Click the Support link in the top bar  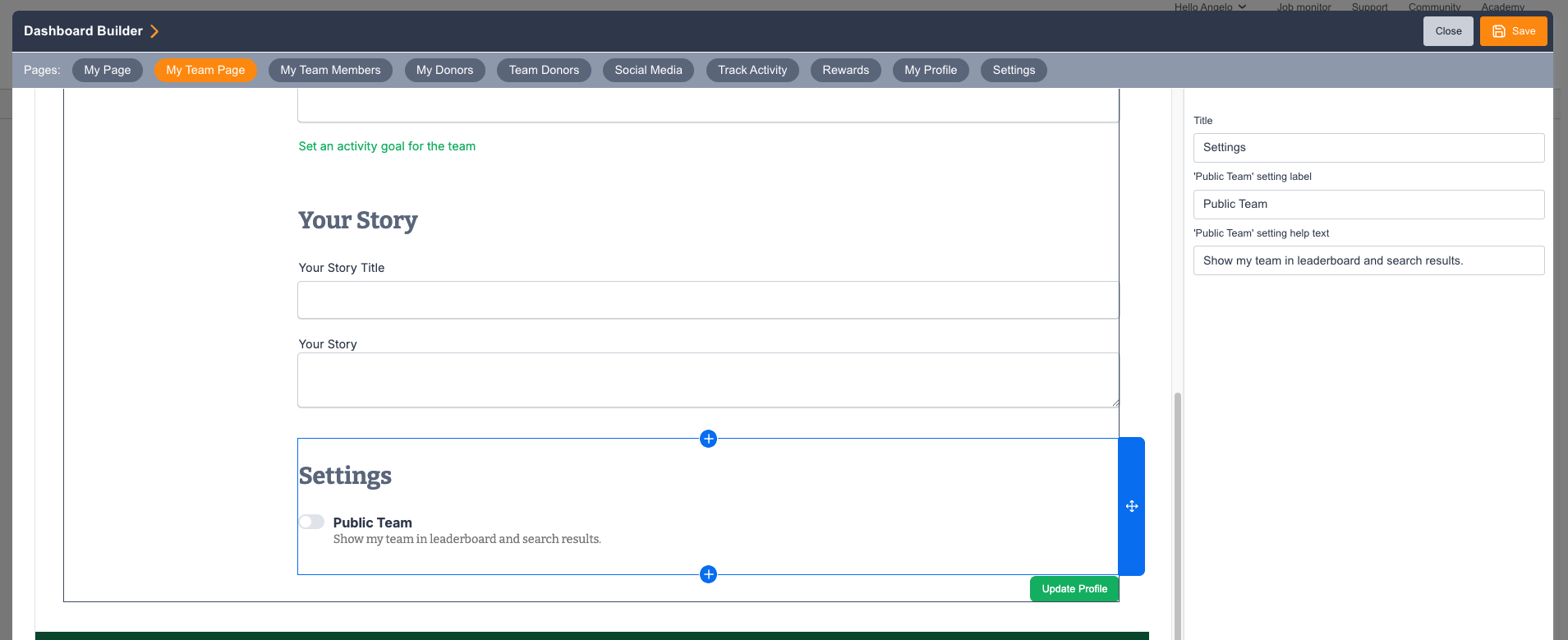tap(1369, 7)
